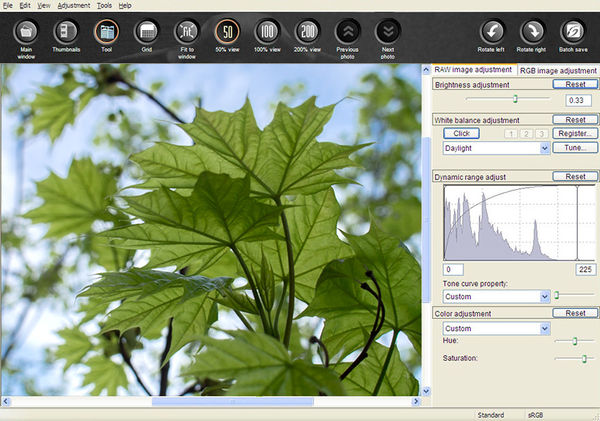This screenshot has width=600, height=421.
Task: Open the Color adjustment Custom dropdown
Action: pos(545,328)
